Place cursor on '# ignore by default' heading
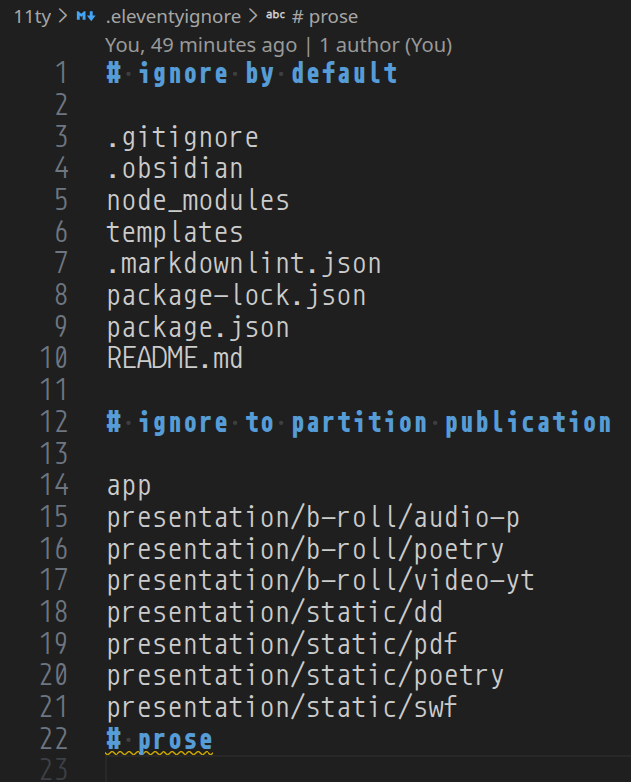This screenshot has height=782, width=631. pyautogui.click(x=252, y=73)
